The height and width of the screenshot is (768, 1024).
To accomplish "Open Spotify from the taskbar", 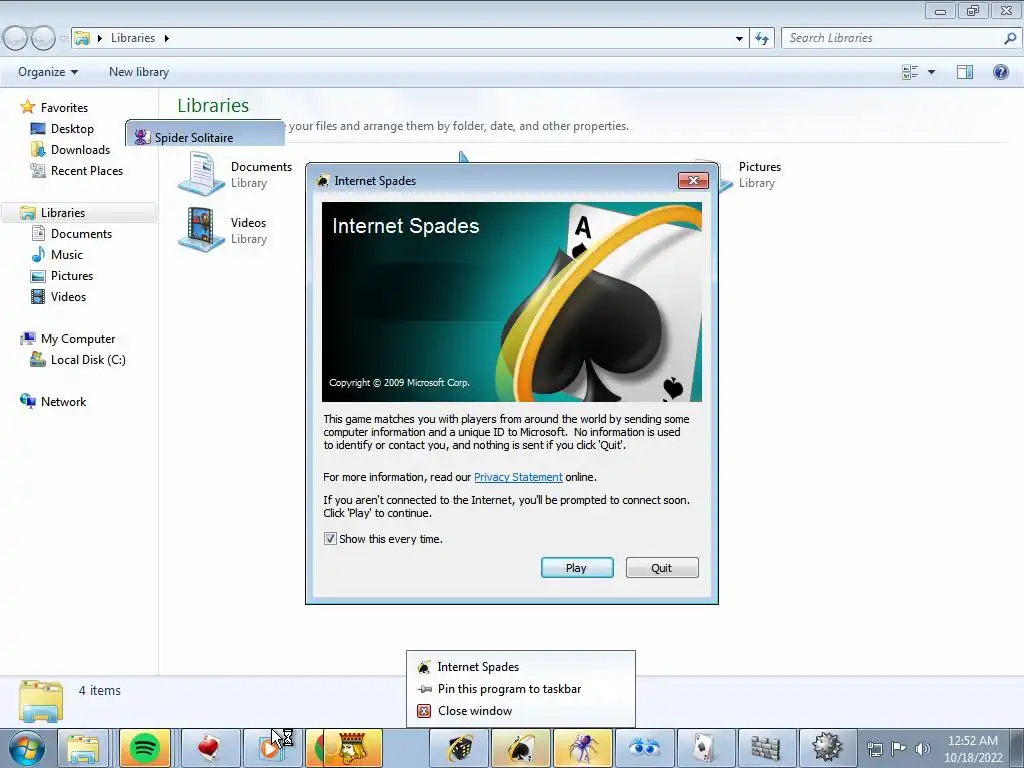I will (x=145, y=748).
